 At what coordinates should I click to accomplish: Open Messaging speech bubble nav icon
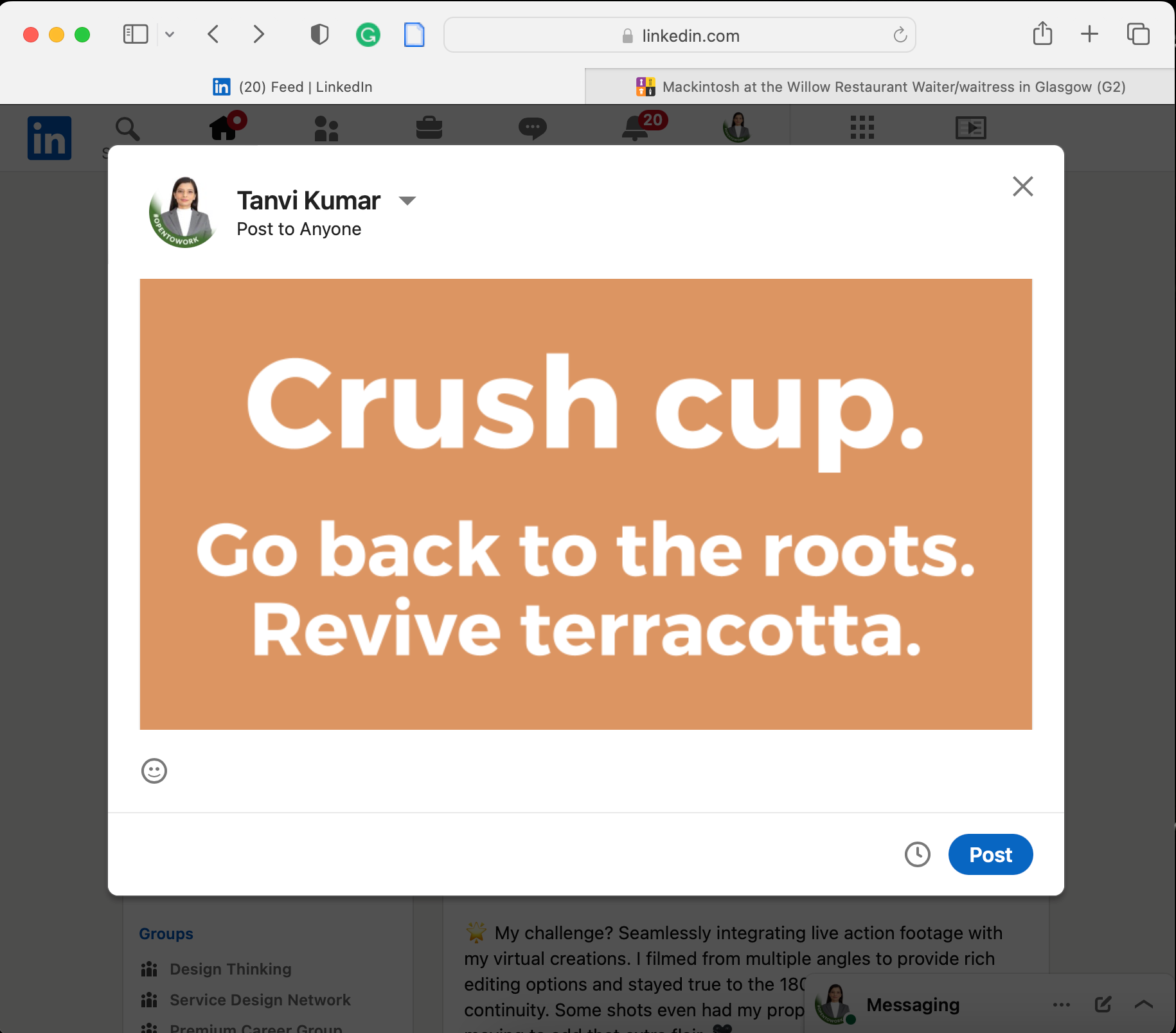pyautogui.click(x=533, y=128)
